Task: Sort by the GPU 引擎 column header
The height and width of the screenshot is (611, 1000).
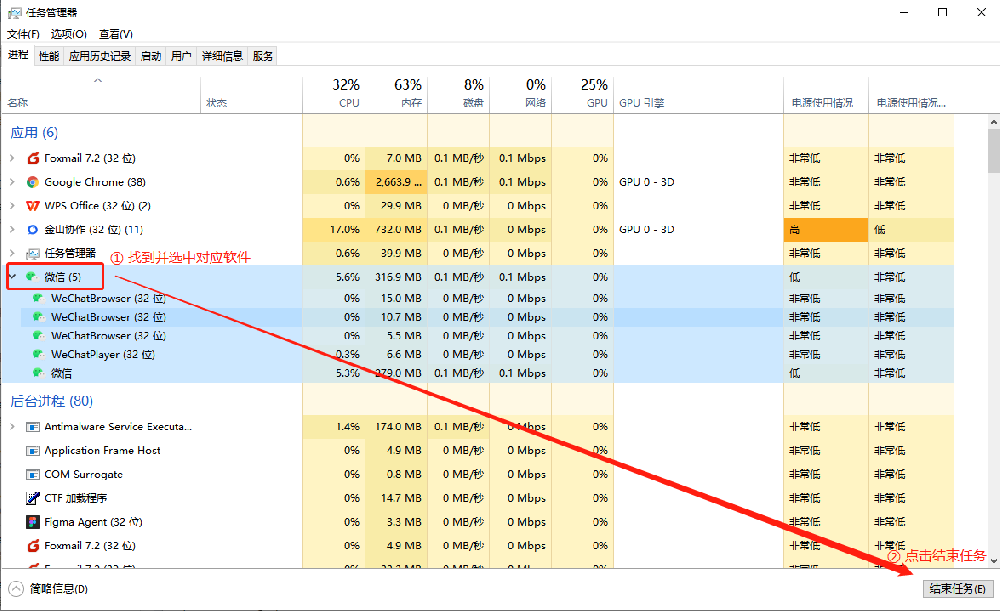Action: (698, 94)
